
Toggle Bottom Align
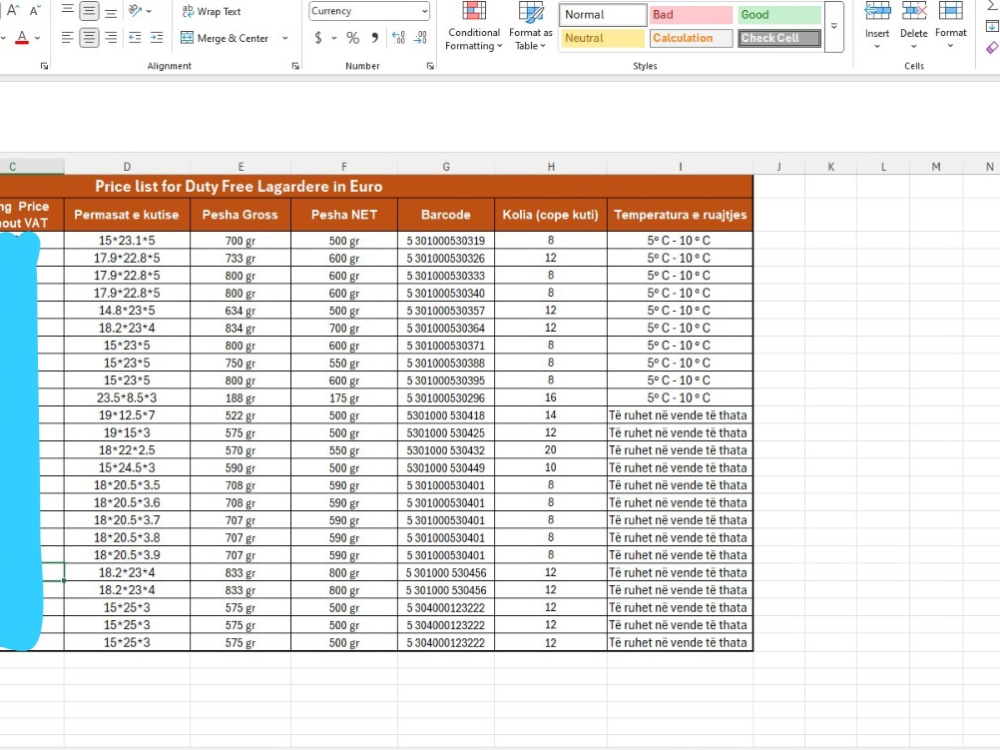pyautogui.click(x=111, y=11)
